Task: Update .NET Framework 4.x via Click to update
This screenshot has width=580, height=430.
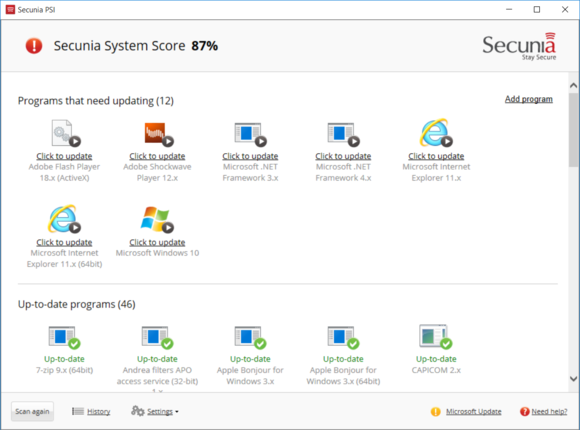Action: (x=343, y=156)
